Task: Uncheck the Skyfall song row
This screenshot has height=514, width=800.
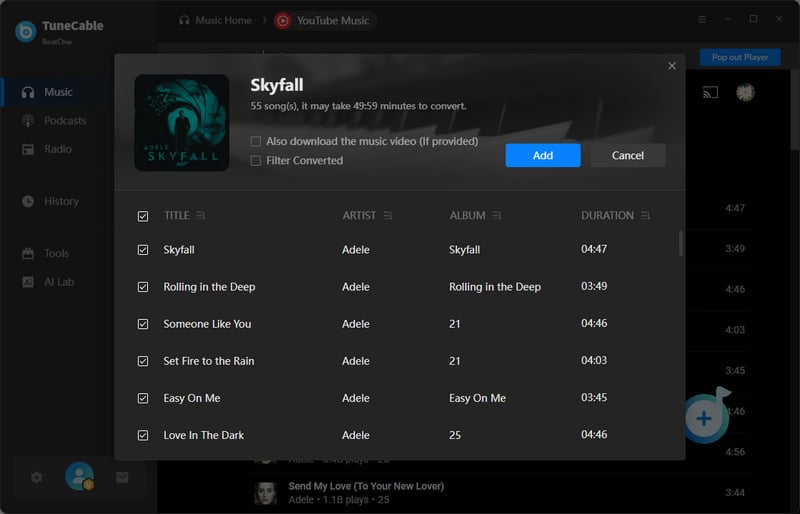Action: click(143, 250)
